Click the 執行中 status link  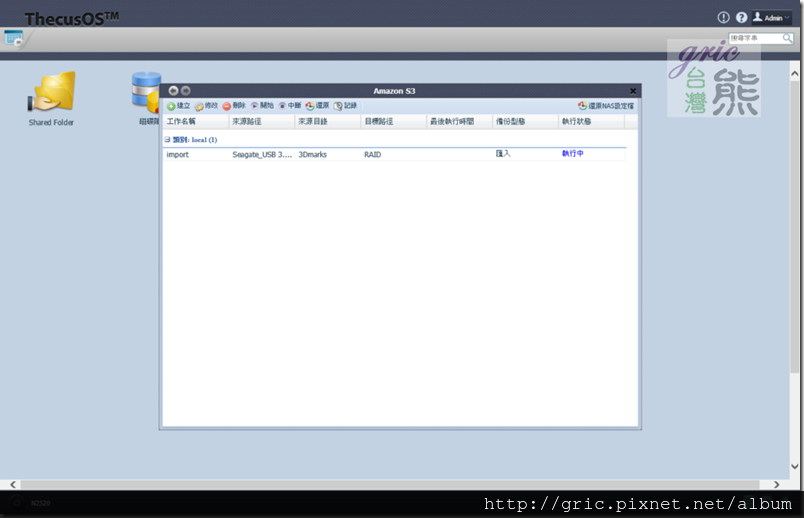573,153
